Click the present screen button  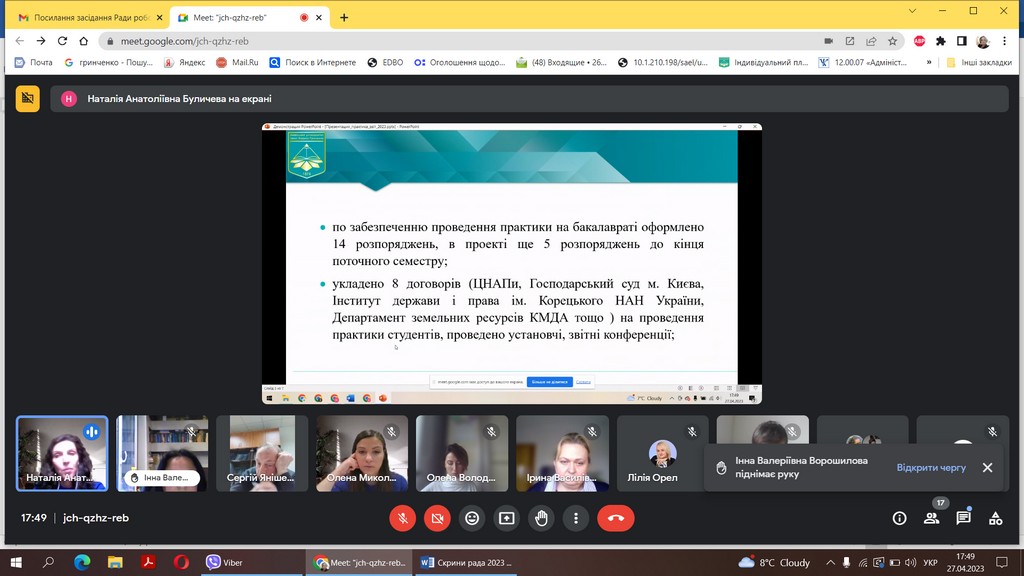tap(507, 518)
